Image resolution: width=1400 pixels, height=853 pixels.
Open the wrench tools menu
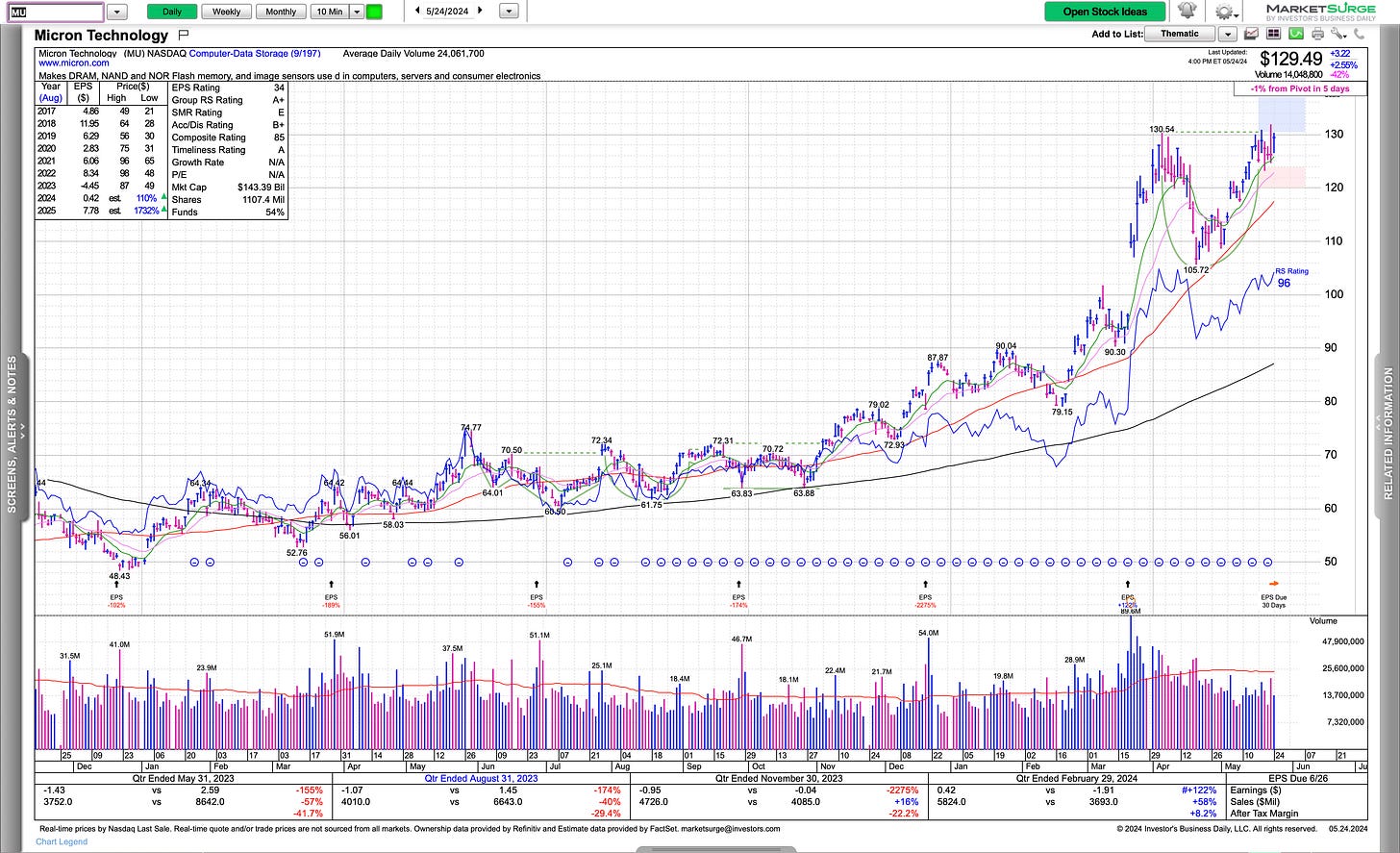(1337, 34)
